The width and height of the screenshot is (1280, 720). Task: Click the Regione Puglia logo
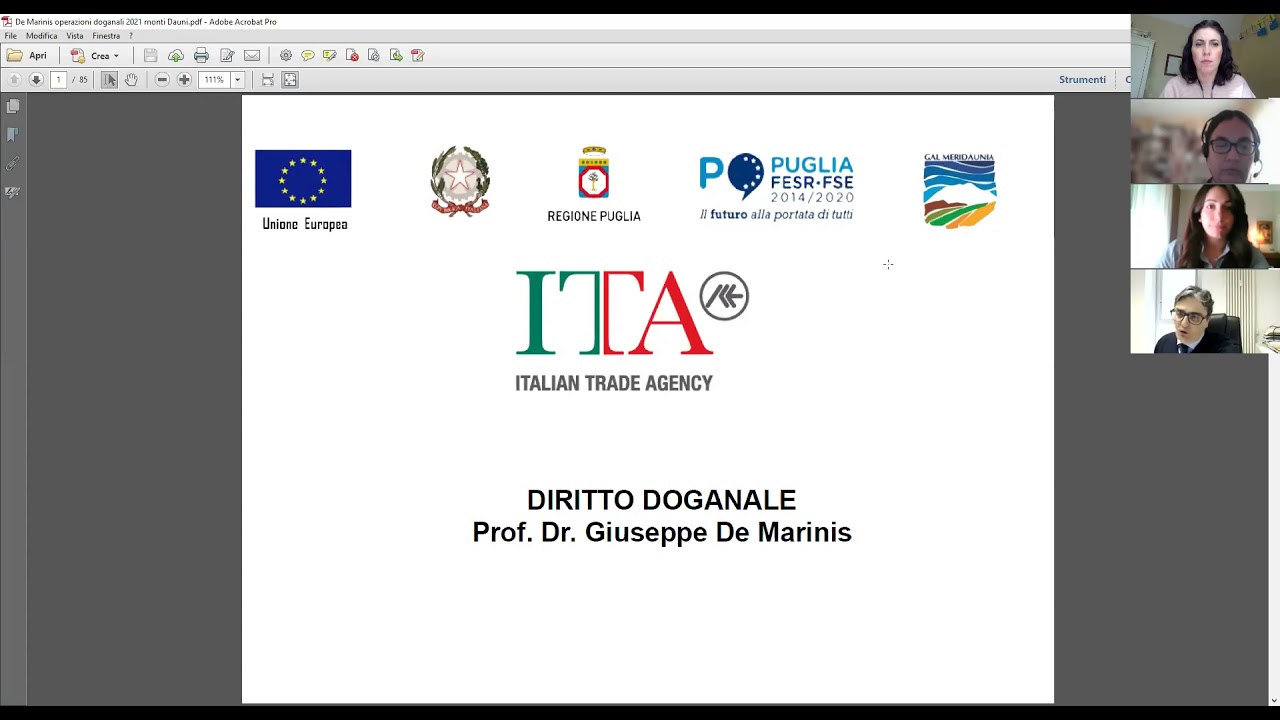(x=594, y=184)
